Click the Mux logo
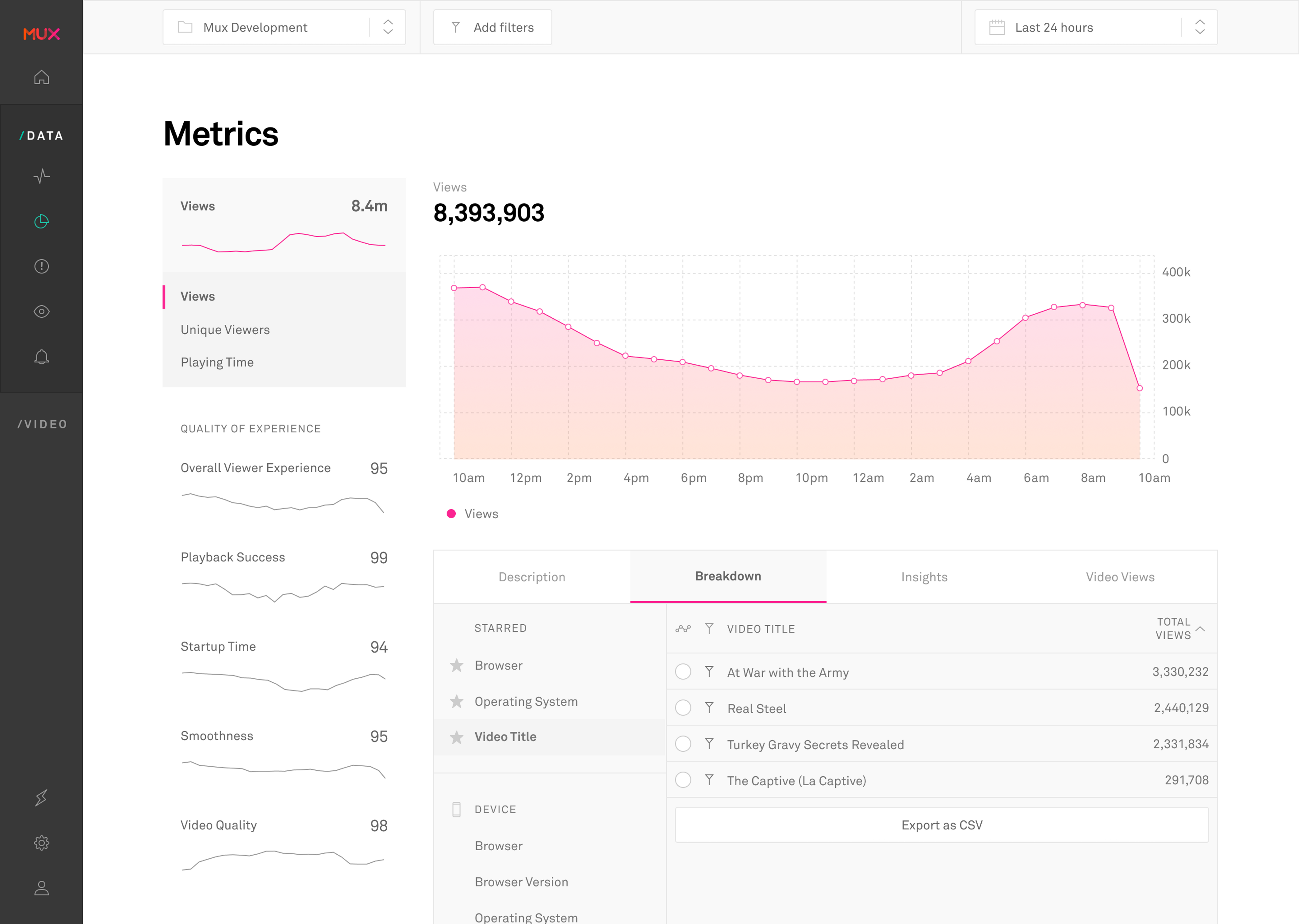Image resolution: width=1299 pixels, height=924 pixels. tap(42, 34)
